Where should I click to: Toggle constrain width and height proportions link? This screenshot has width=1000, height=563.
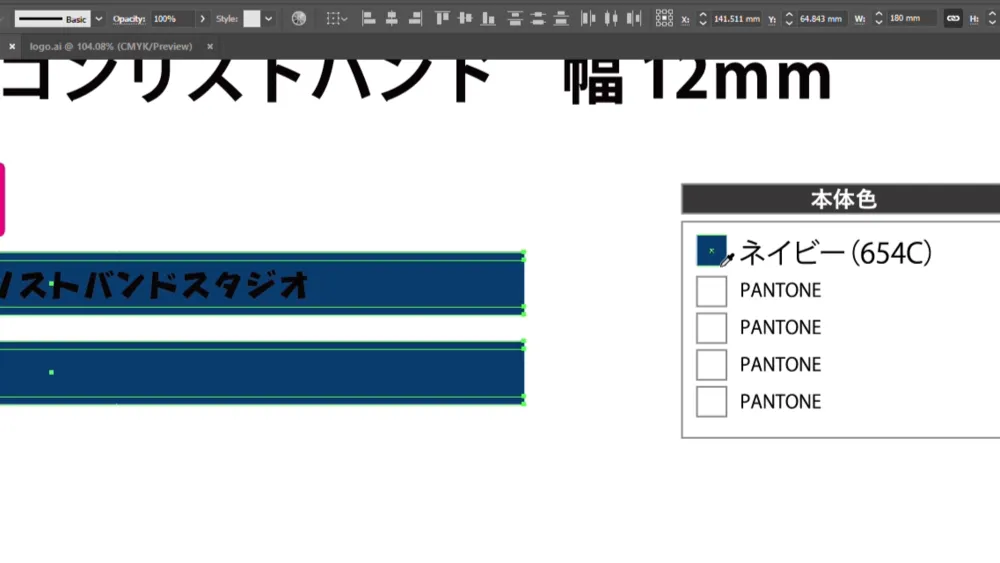pyautogui.click(x=953, y=18)
